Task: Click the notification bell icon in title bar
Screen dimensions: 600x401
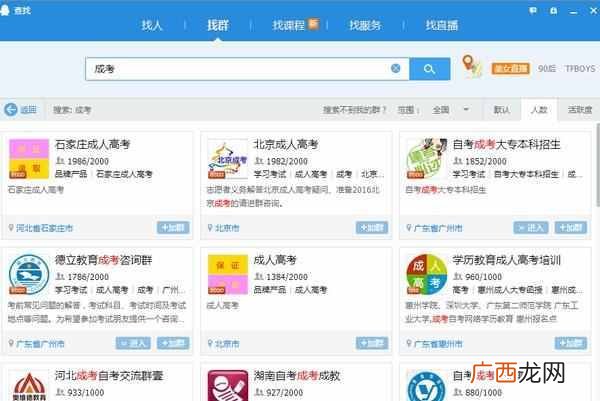Action: tap(553, 11)
